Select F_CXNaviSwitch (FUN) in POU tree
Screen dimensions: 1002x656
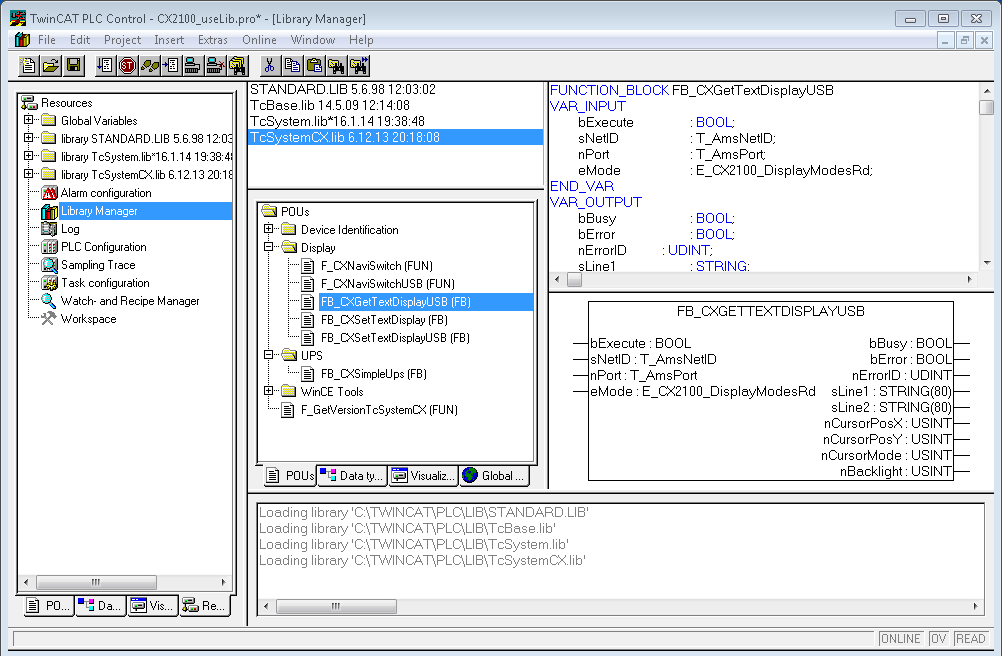tap(376, 266)
